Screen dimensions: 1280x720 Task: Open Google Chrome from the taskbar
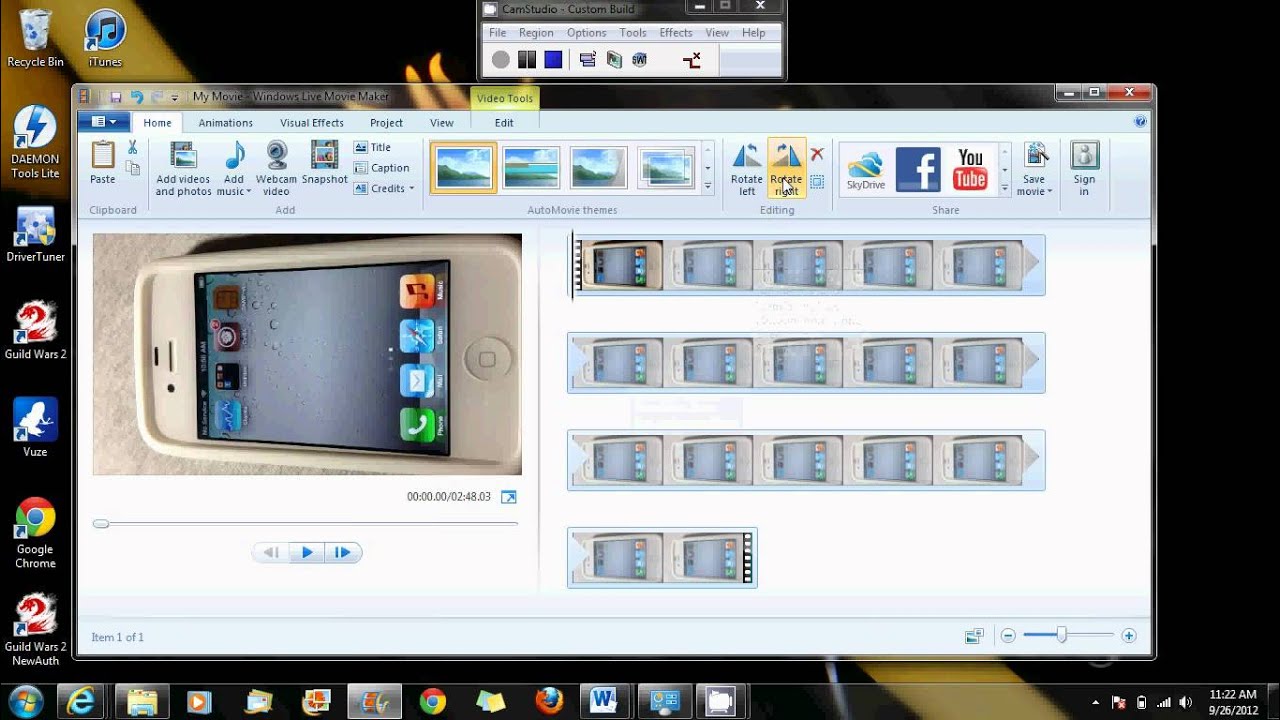point(432,701)
